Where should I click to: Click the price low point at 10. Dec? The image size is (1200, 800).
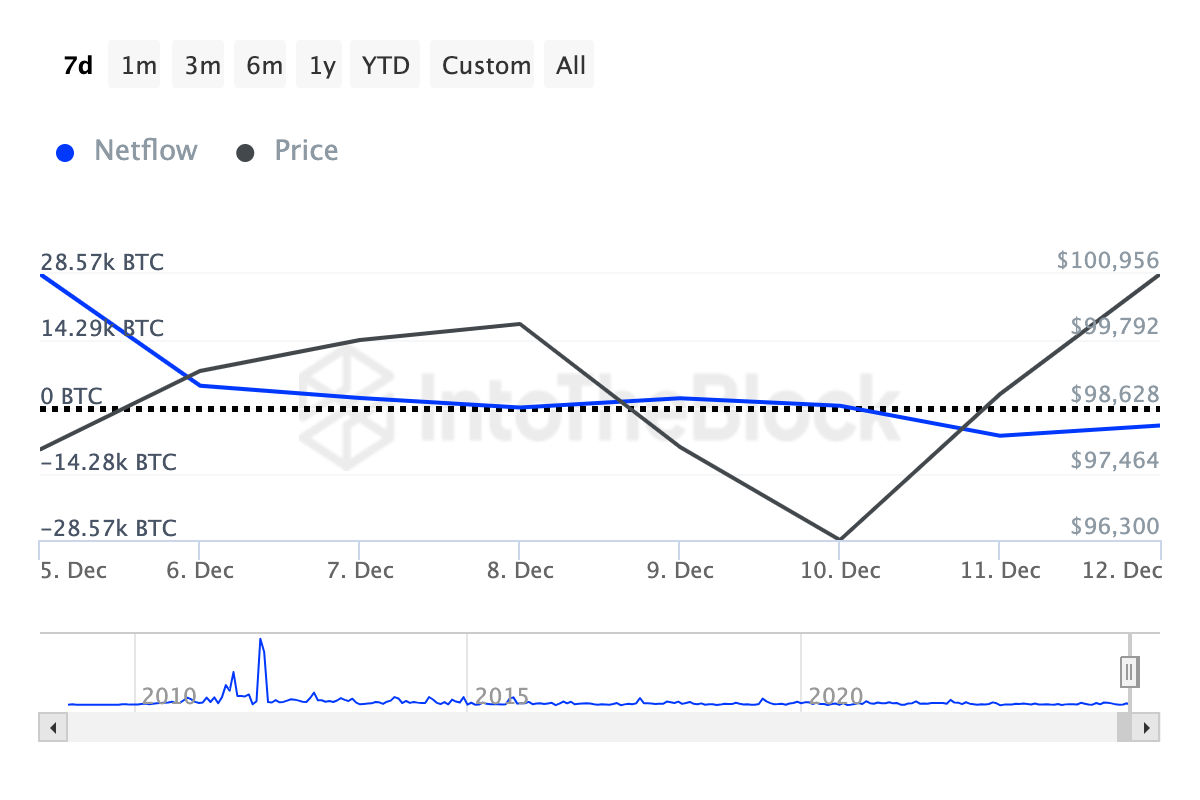(x=838, y=539)
